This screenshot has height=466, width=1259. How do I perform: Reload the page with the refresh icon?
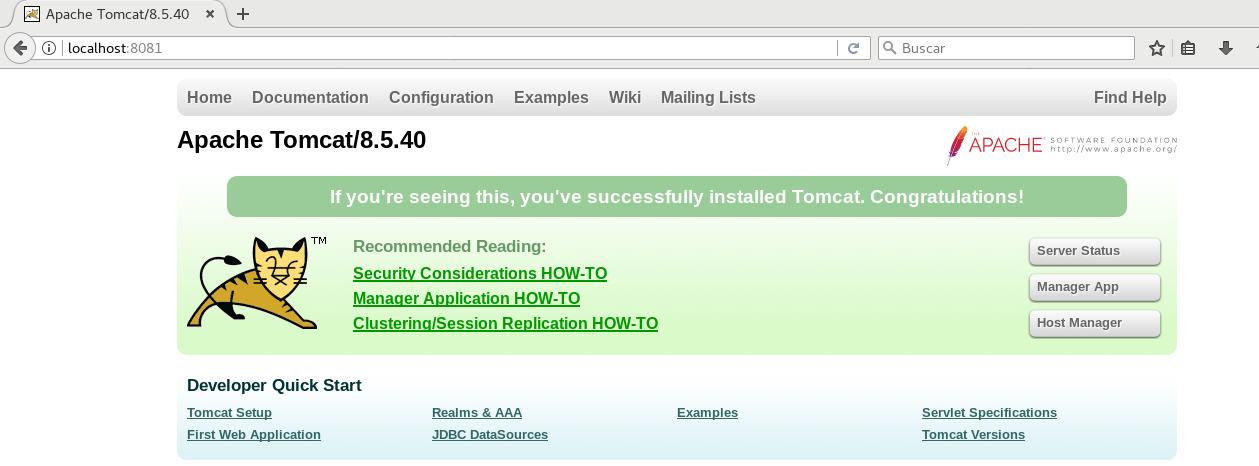853,48
